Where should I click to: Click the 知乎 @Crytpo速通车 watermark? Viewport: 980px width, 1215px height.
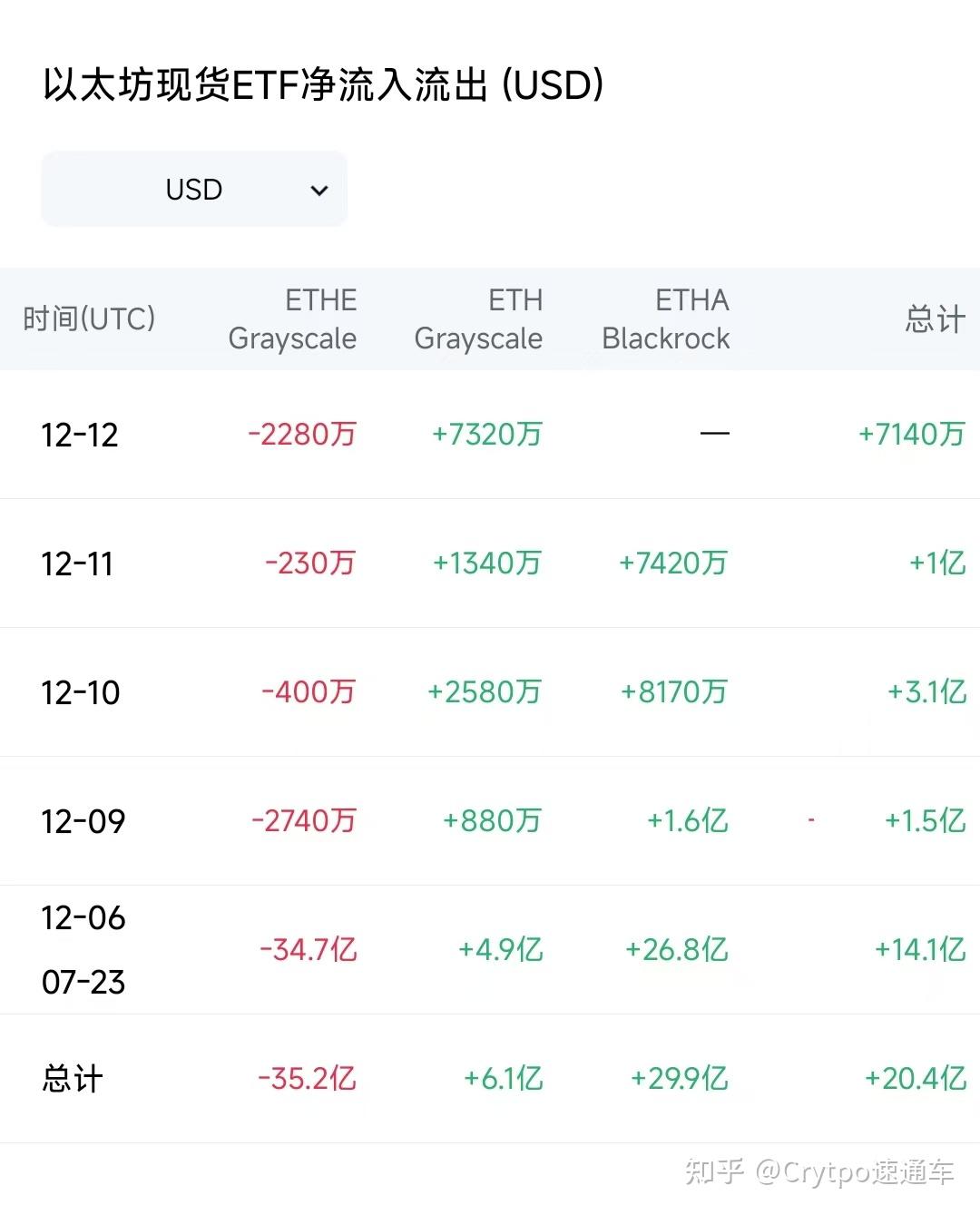tap(819, 1171)
